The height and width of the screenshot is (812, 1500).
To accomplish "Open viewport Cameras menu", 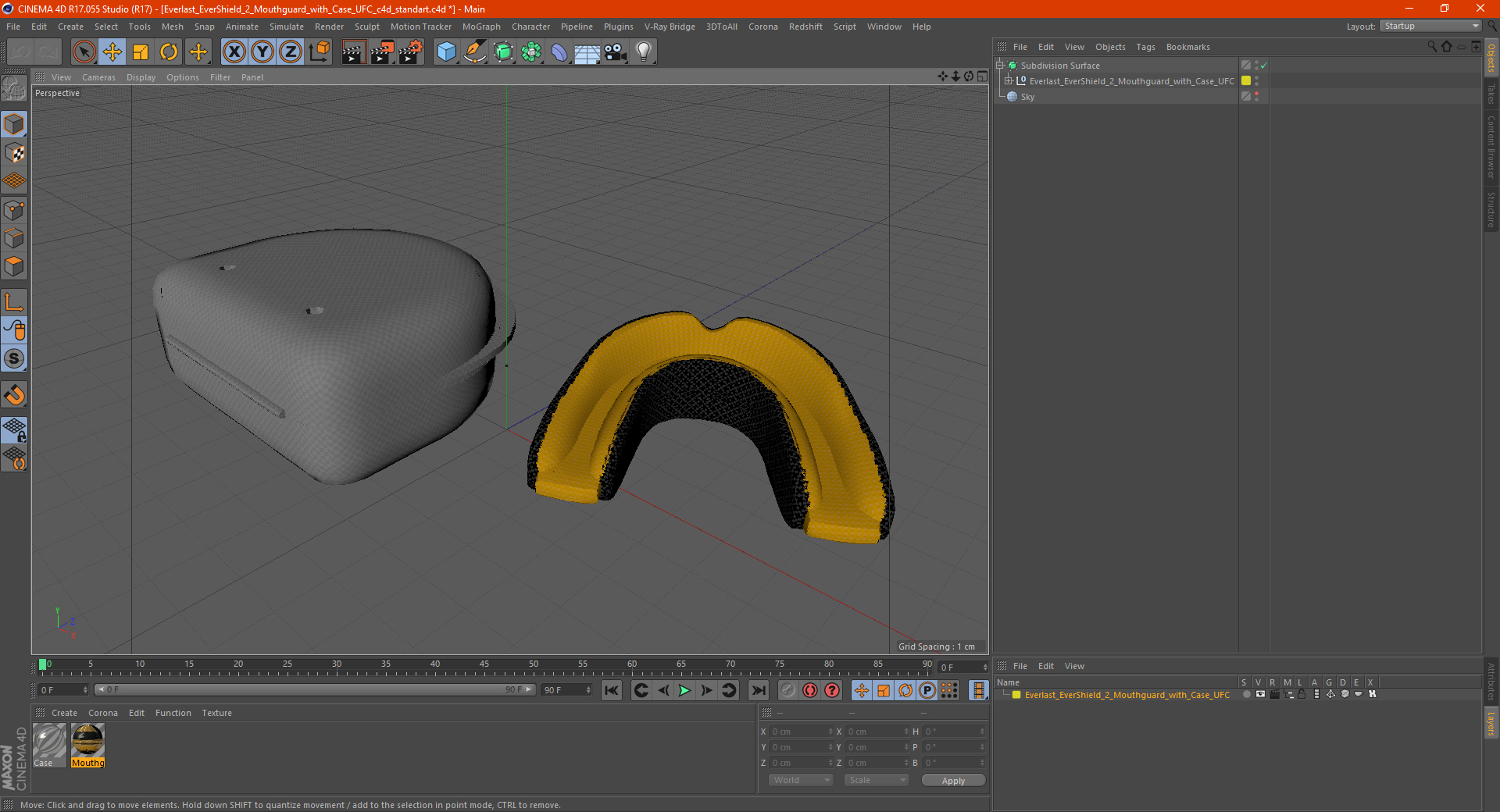I will pos(98,77).
